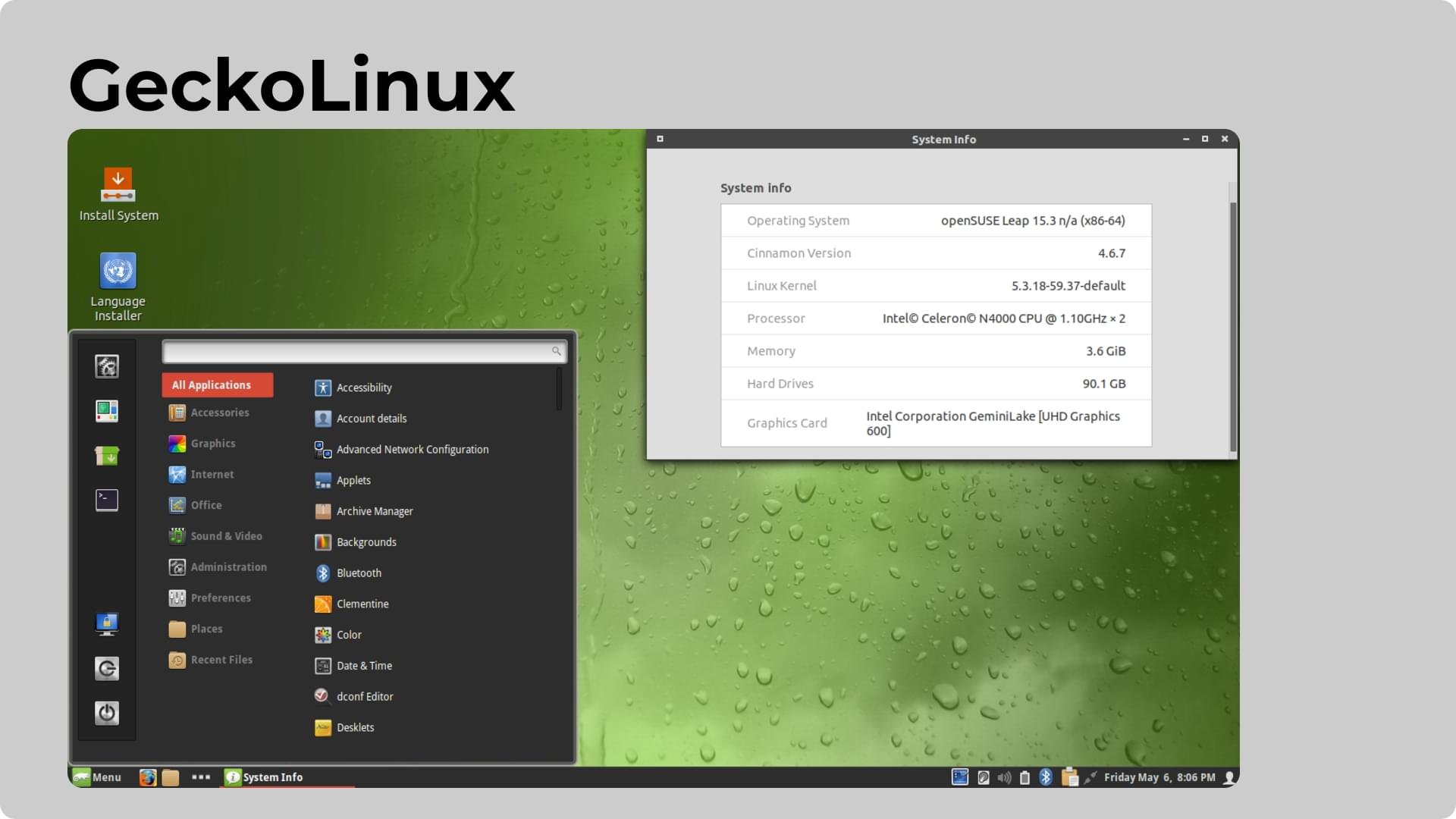The height and width of the screenshot is (819, 1456).
Task: Open package installer icon with green arrow
Action: [x=107, y=456]
